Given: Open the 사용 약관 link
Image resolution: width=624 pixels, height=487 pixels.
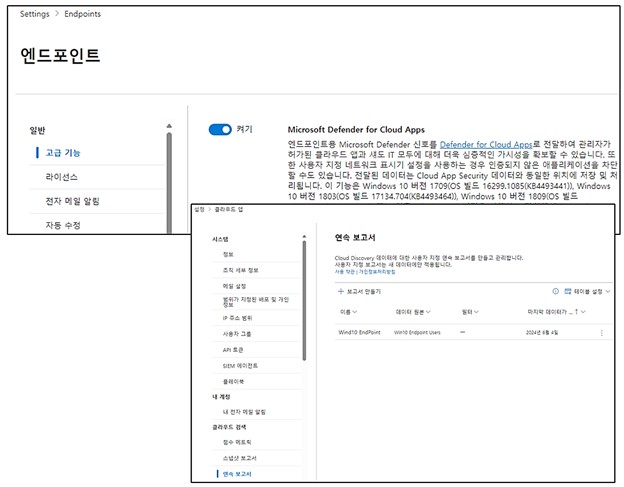Looking at the screenshot, I should click(x=345, y=272).
